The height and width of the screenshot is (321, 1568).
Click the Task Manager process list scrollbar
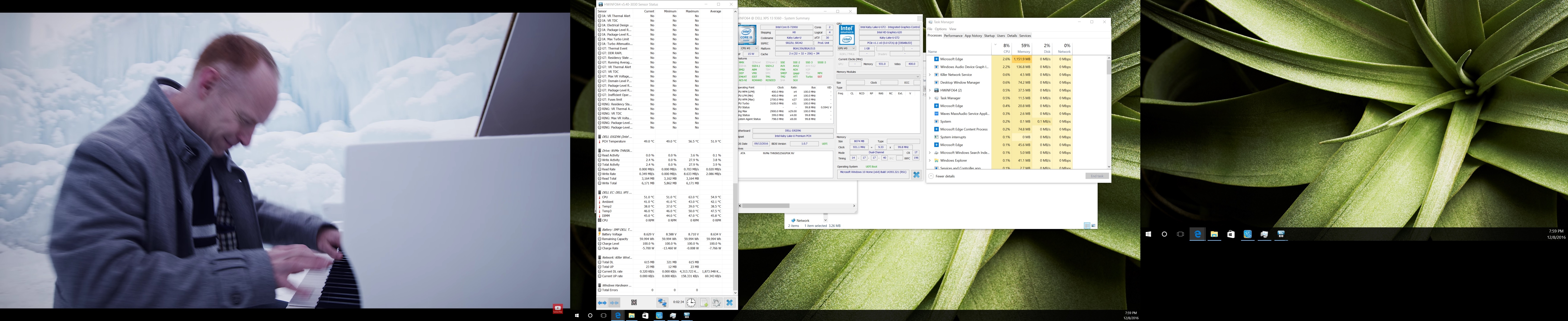click(x=1109, y=67)
